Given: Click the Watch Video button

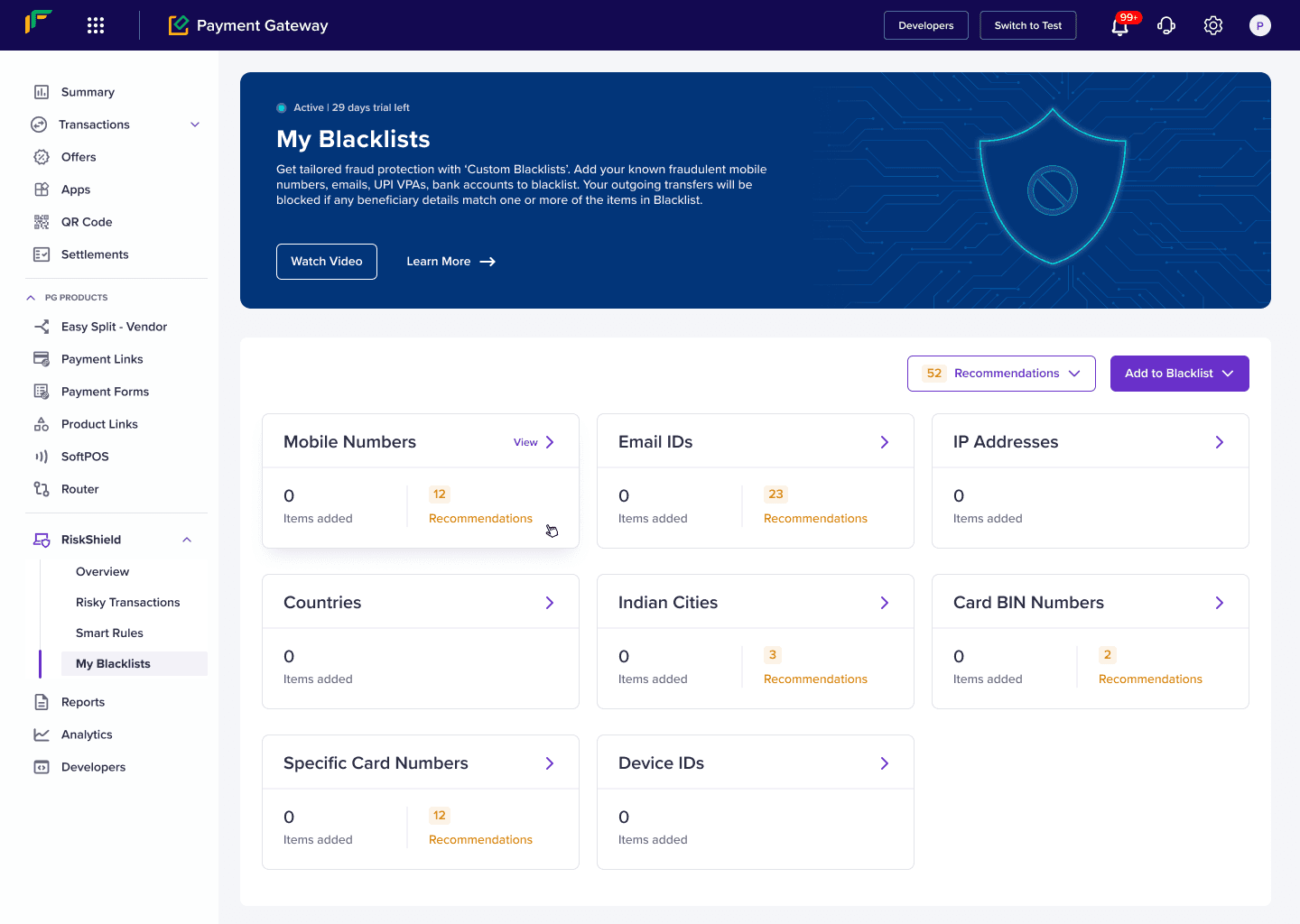Looking at the screenshot, I should click(327, 262).
